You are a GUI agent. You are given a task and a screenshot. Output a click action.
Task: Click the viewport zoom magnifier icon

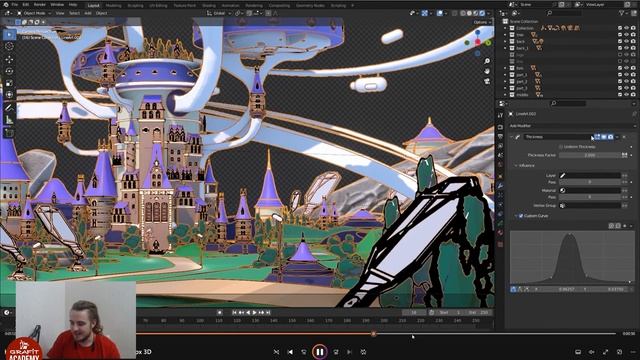click(487, 61)
